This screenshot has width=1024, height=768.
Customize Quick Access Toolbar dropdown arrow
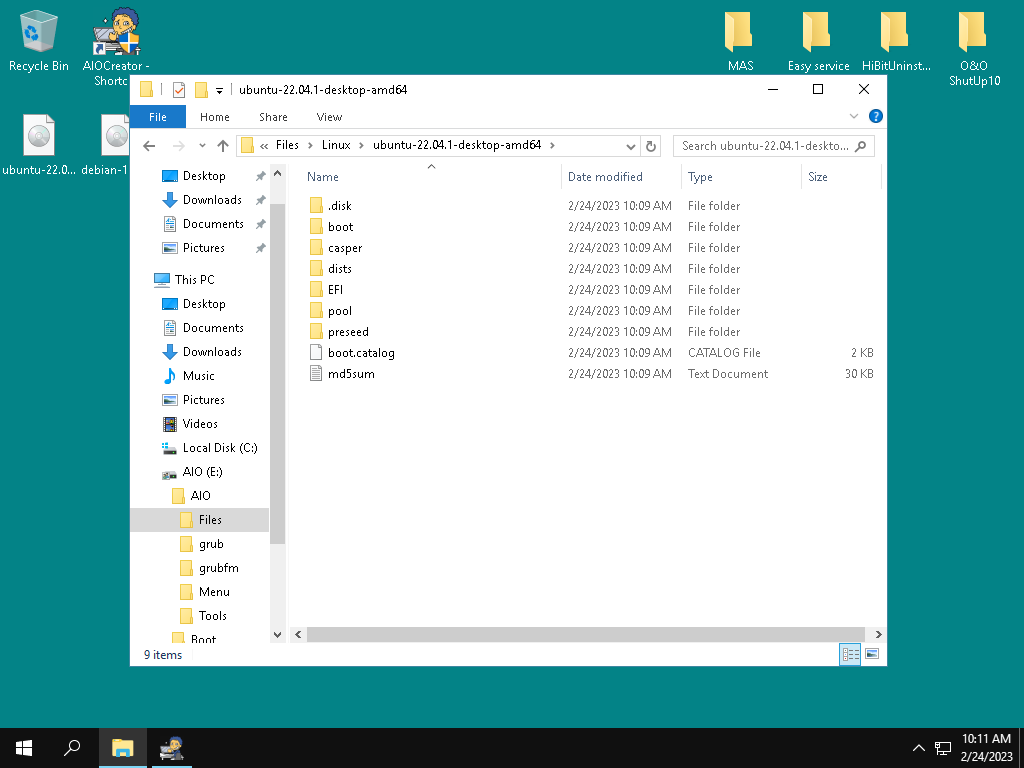[219, 90]
